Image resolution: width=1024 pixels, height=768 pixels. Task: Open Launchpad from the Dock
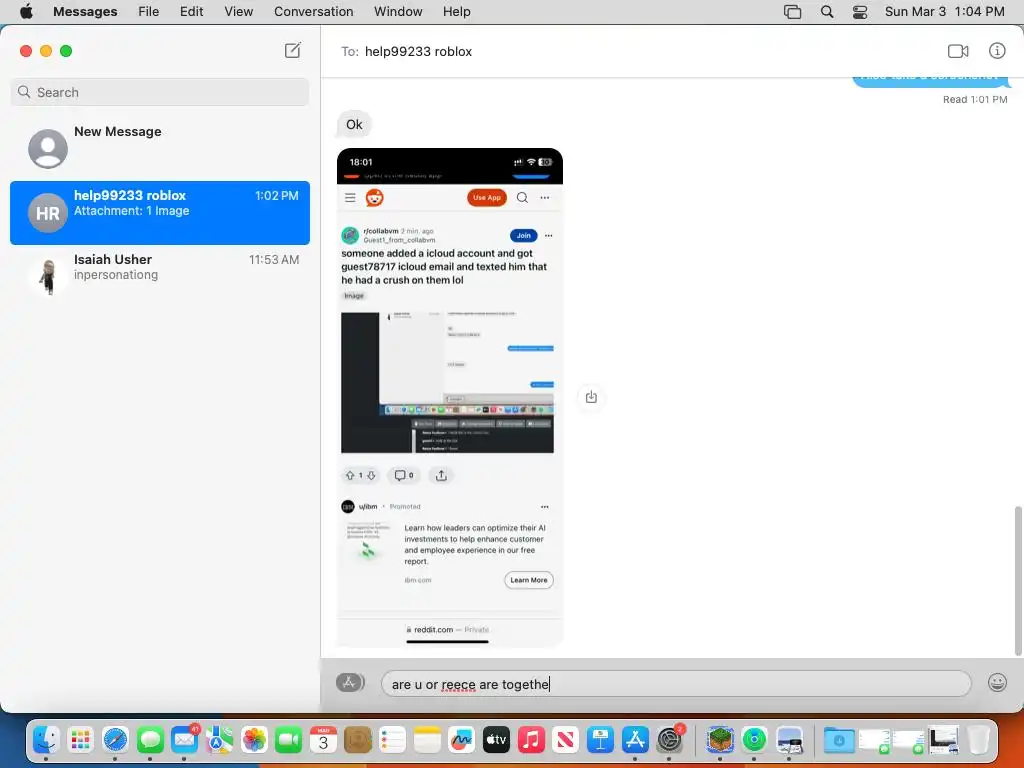pos(80,739)
